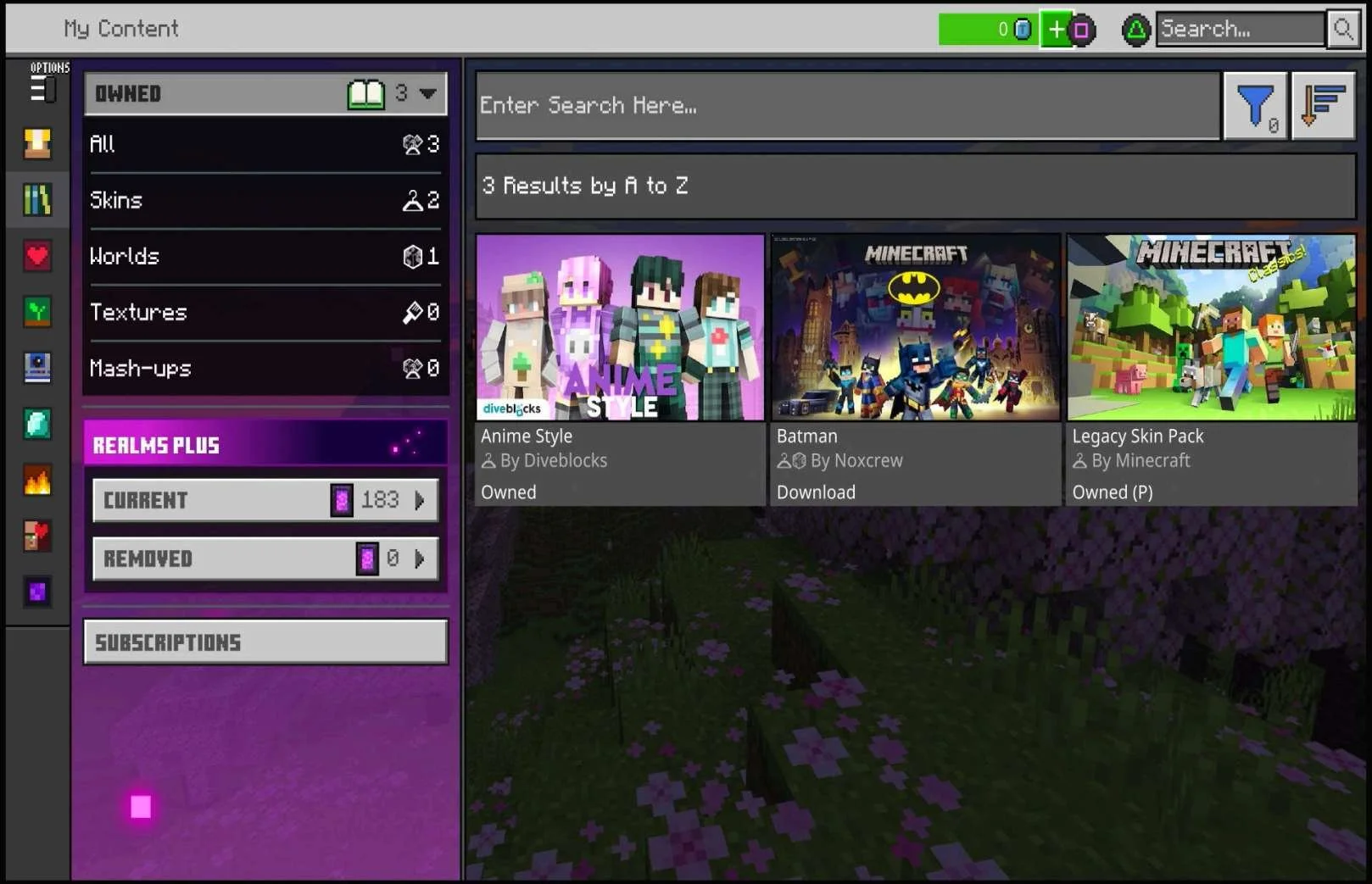
Task: Open the blue machine sidebar icon
Action: click(x=37, y=368)
